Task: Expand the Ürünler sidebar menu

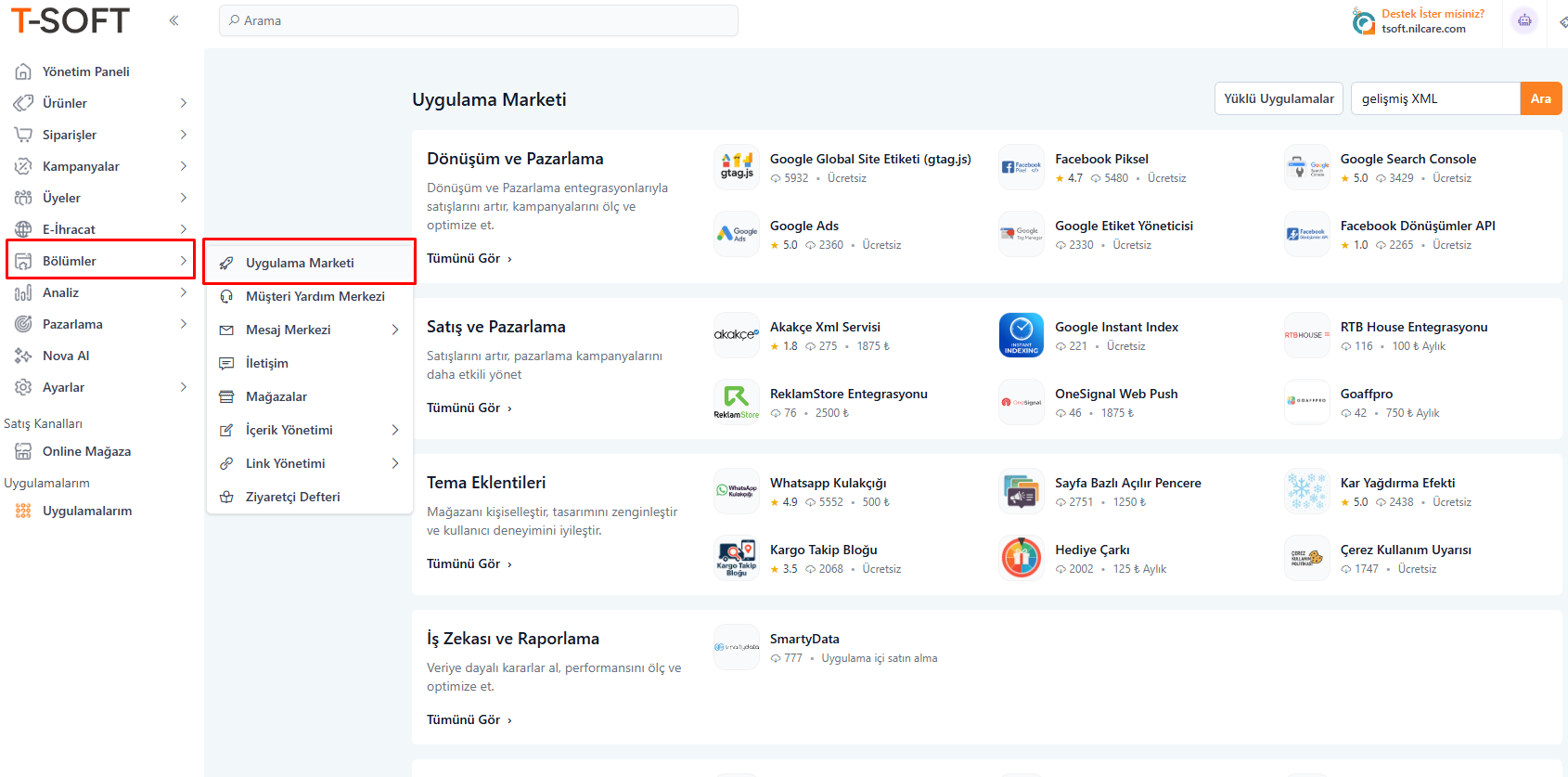Action: click(183, 103)
